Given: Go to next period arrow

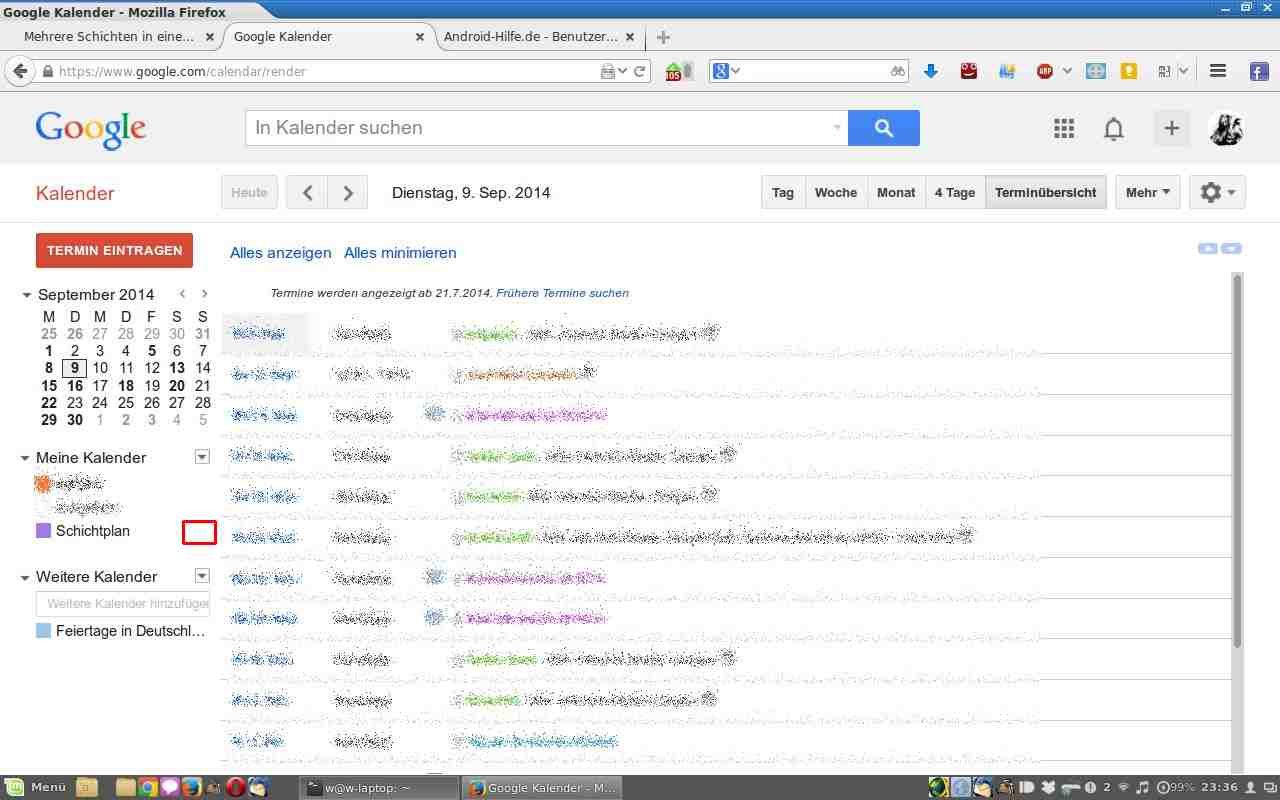Looking at the screenshot, I should click(348, 193).
